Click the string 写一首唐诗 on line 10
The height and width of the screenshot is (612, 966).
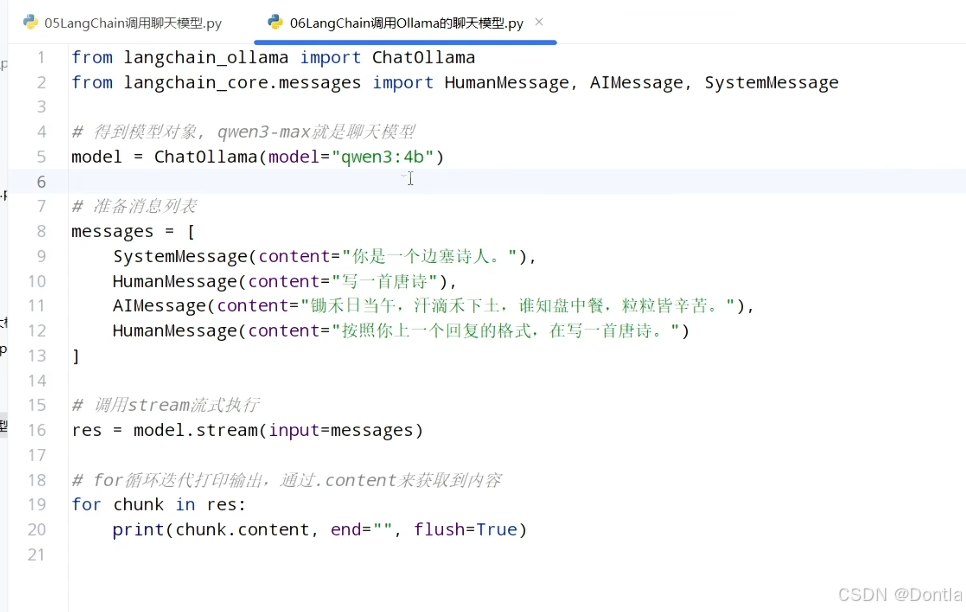384,281
